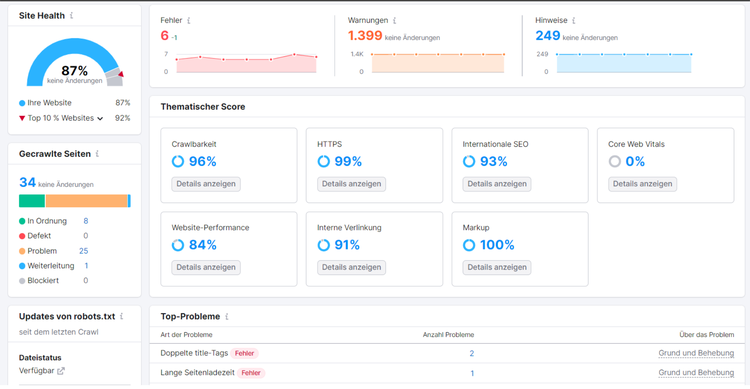750x389 pixels.
Task: Click the Weiterleitung count 1
Action: click(x=87, y=266)
